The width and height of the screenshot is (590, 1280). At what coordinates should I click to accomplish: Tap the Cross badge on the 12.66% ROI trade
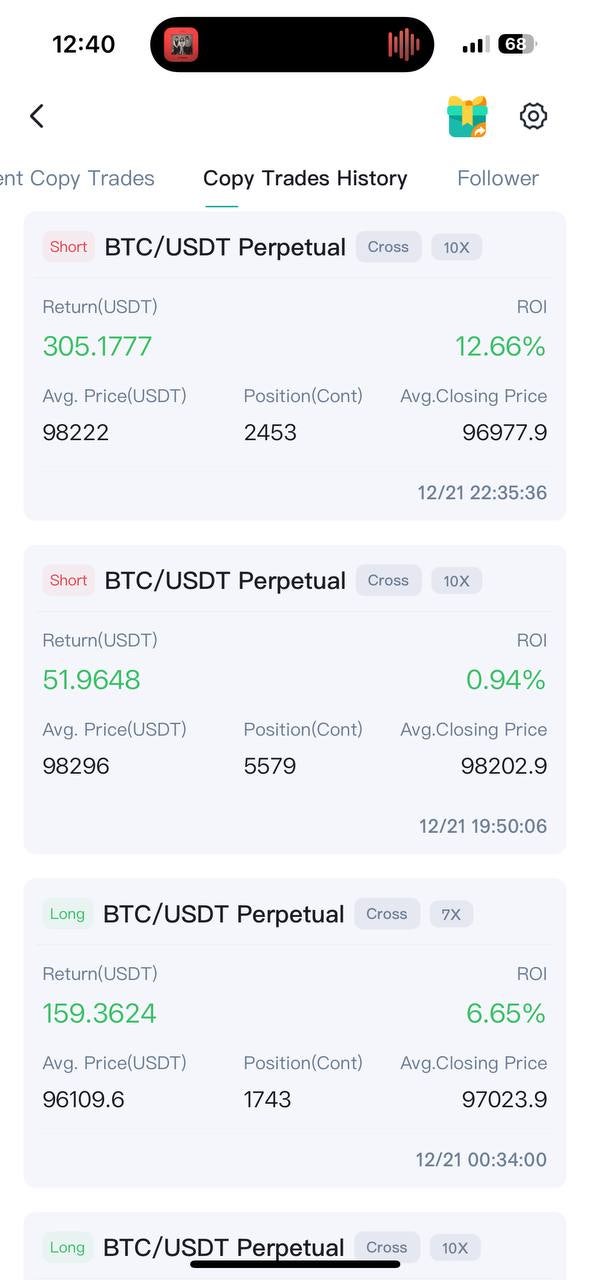[x=388, y=247]
